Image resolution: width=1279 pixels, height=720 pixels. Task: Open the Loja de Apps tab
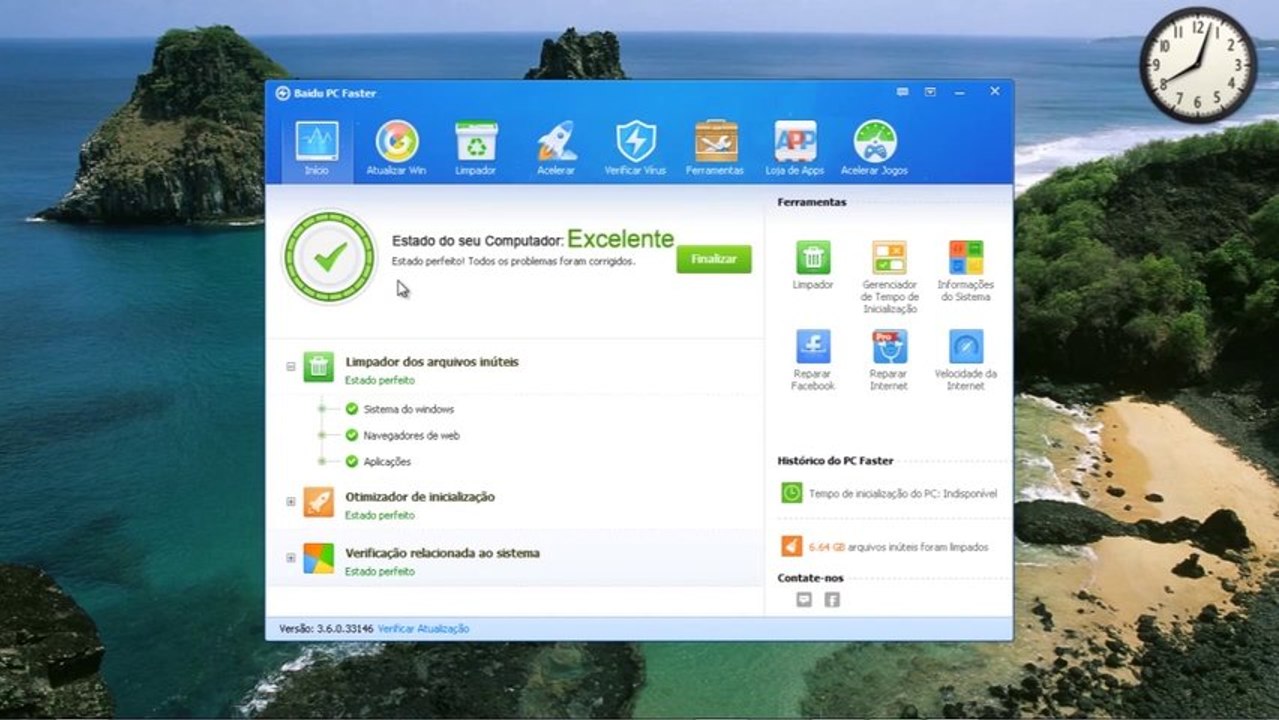795,149
